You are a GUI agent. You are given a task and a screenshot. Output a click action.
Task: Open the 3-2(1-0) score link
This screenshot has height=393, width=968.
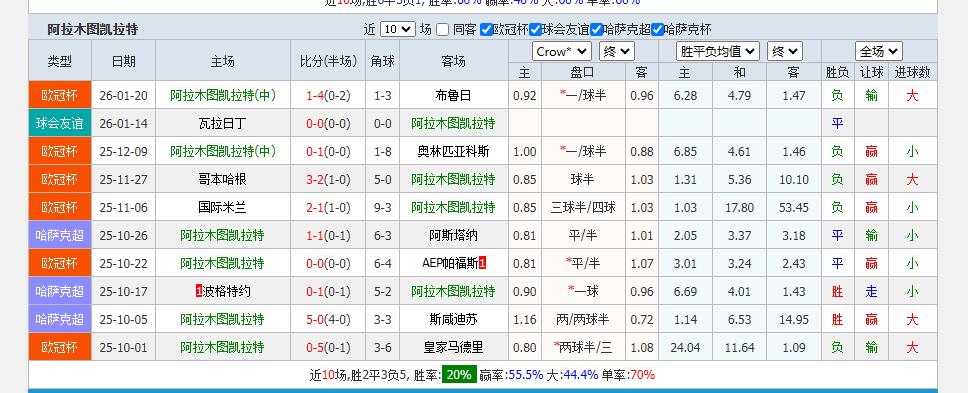[328, 180]
